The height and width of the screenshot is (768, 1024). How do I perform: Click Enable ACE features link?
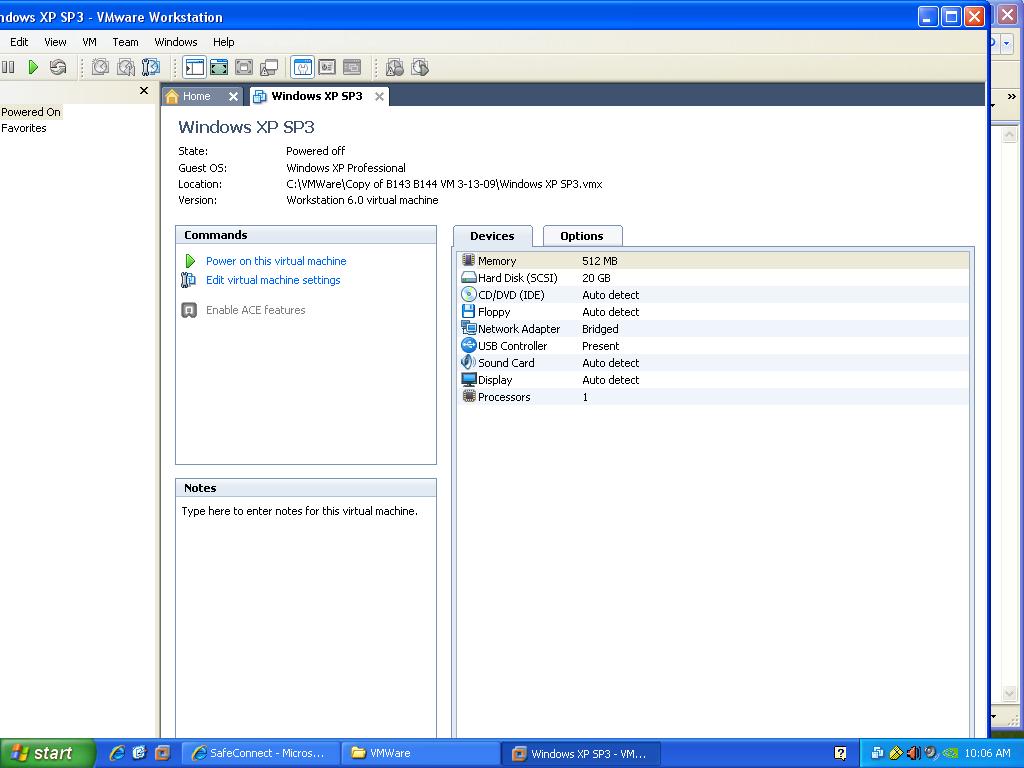coord(255,310)
